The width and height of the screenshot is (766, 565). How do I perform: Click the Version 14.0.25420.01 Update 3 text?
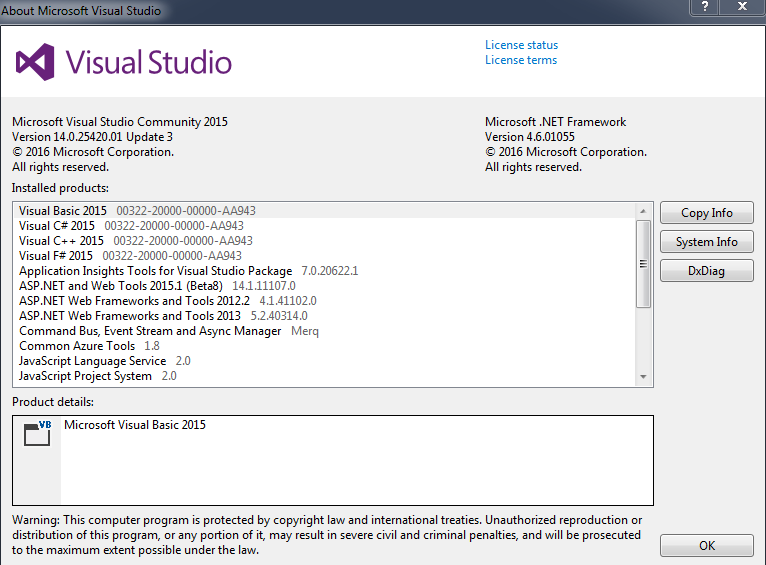pyautogui.click(x=92, y=137)
